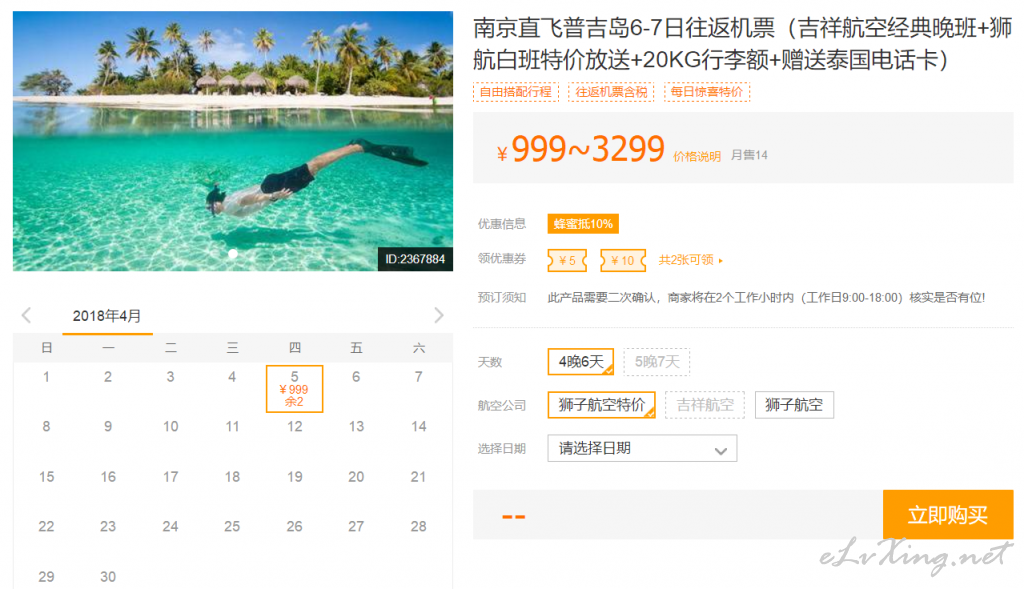Pick April 5 priced ¥999 in calendar

(295, 389)
